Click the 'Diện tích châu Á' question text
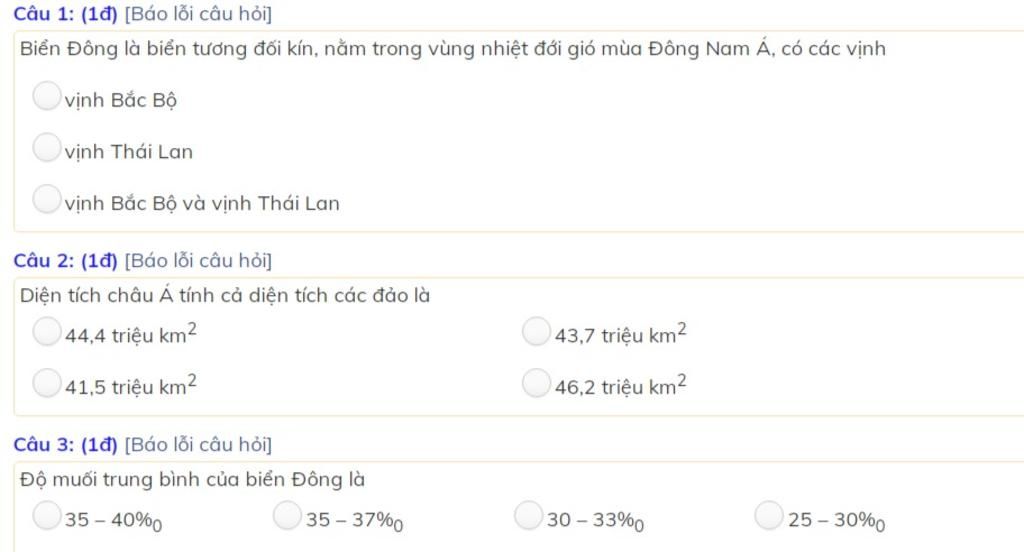Image resolution: width=1024 pixels, height=552 pixels. point(225,296)
